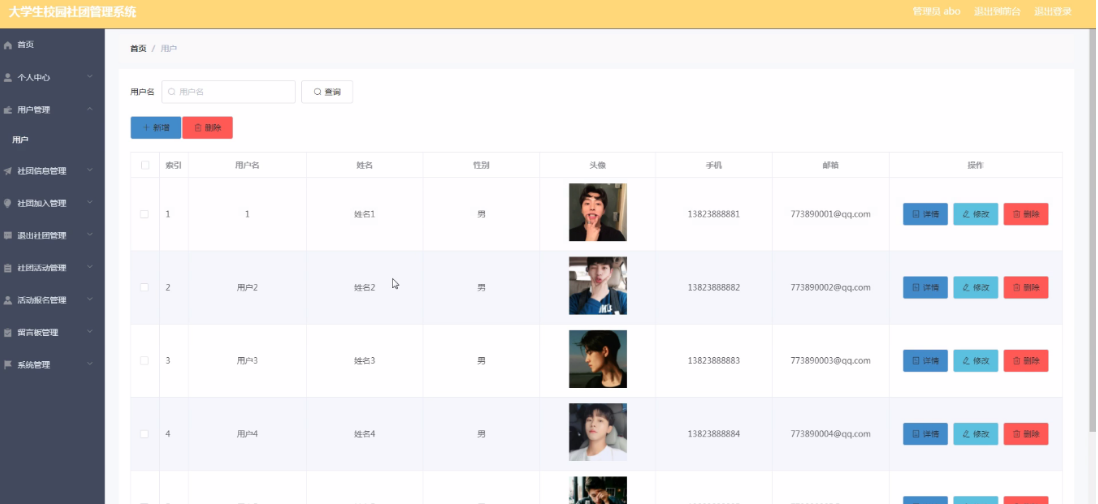This screenshot has height=504, width=1098.
Task: Click the 管理员 abo label in header
Action: tap(936, 12)
